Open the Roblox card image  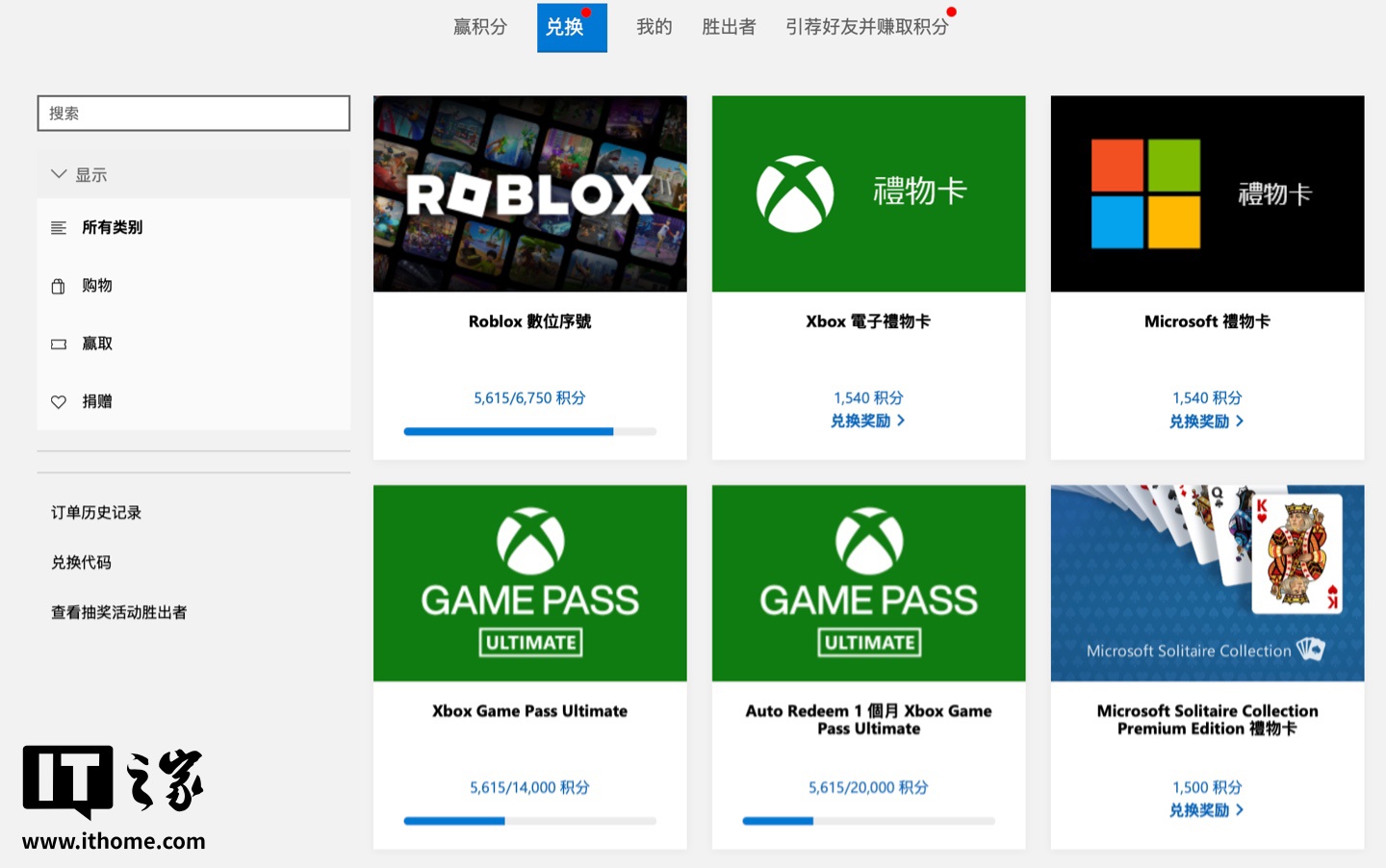click(530, 193)
